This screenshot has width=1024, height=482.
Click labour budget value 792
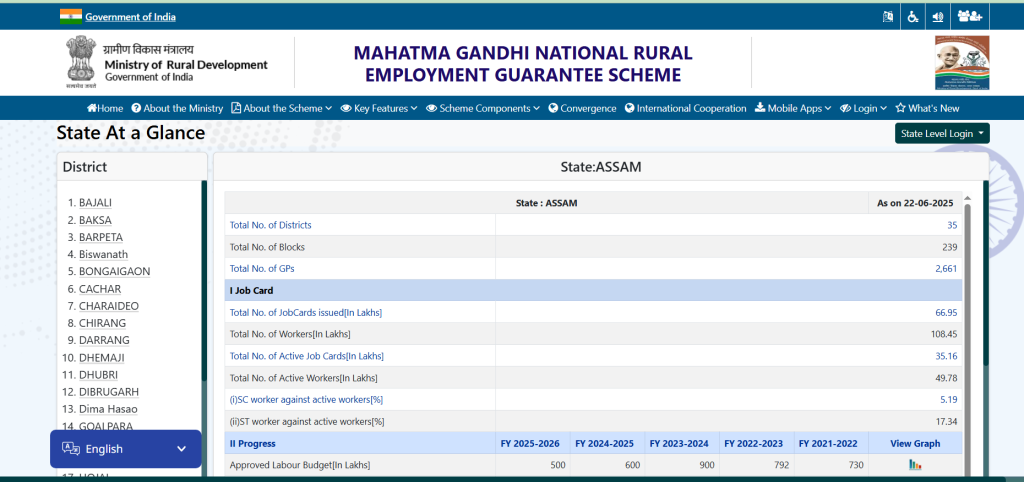point(781,465)
